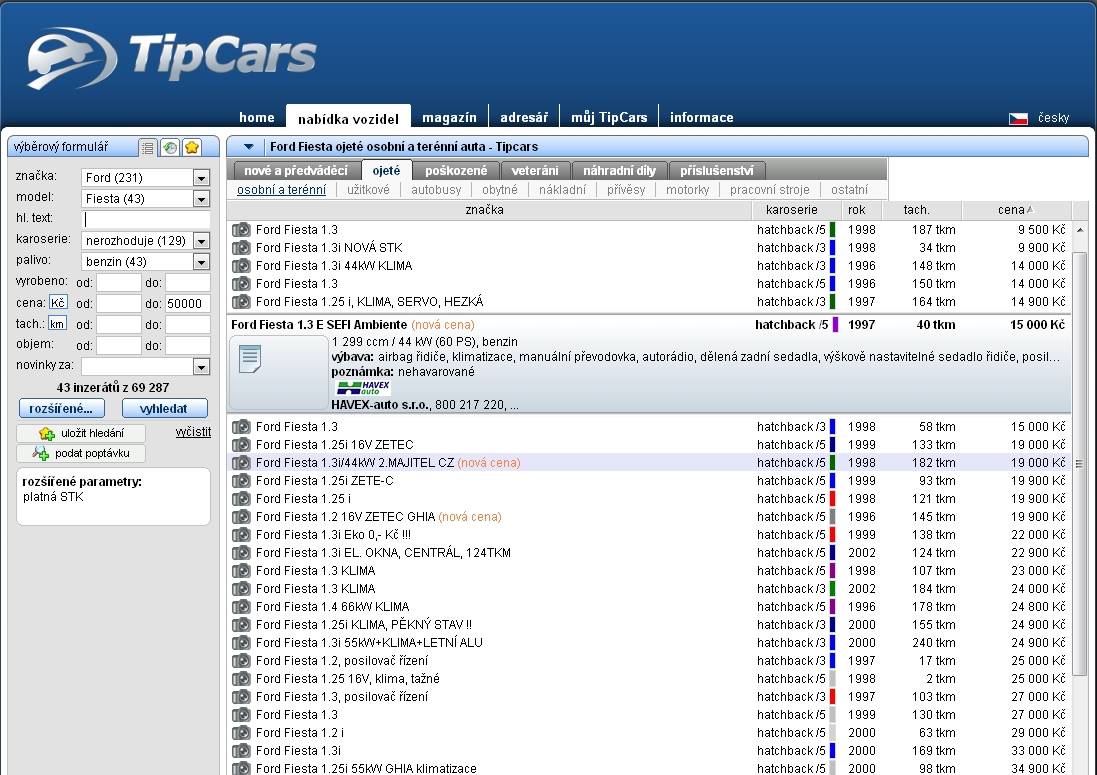
Task: Click the vyhledat search button
Action: pyautogui.click(x=164, y=408)
